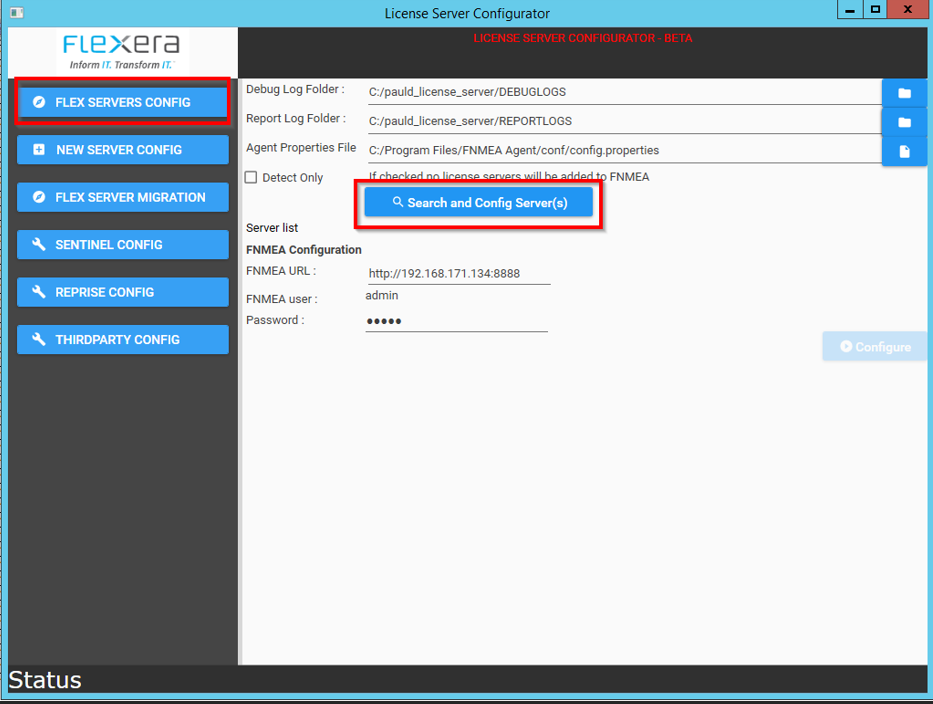Viewport: 933px width, 704px height.
Task: Open the New Server Config section
Action: 123,149
